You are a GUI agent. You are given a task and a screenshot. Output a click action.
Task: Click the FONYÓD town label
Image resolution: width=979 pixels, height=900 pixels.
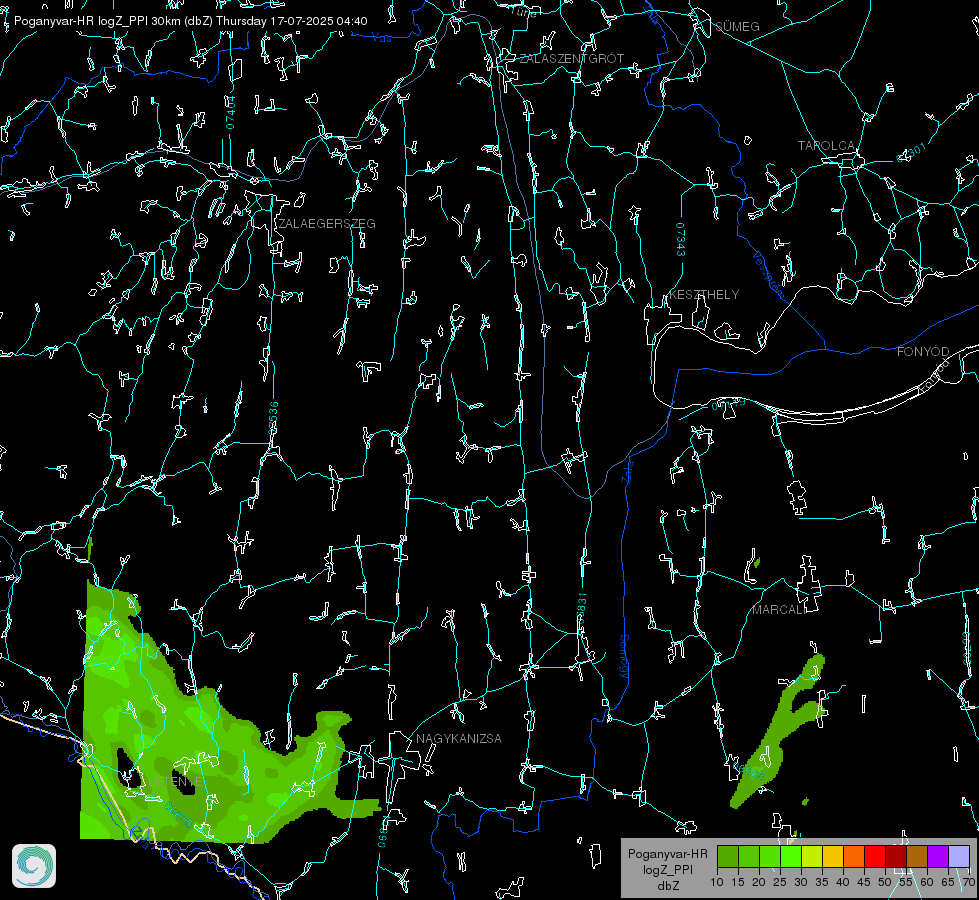point(923,352)
